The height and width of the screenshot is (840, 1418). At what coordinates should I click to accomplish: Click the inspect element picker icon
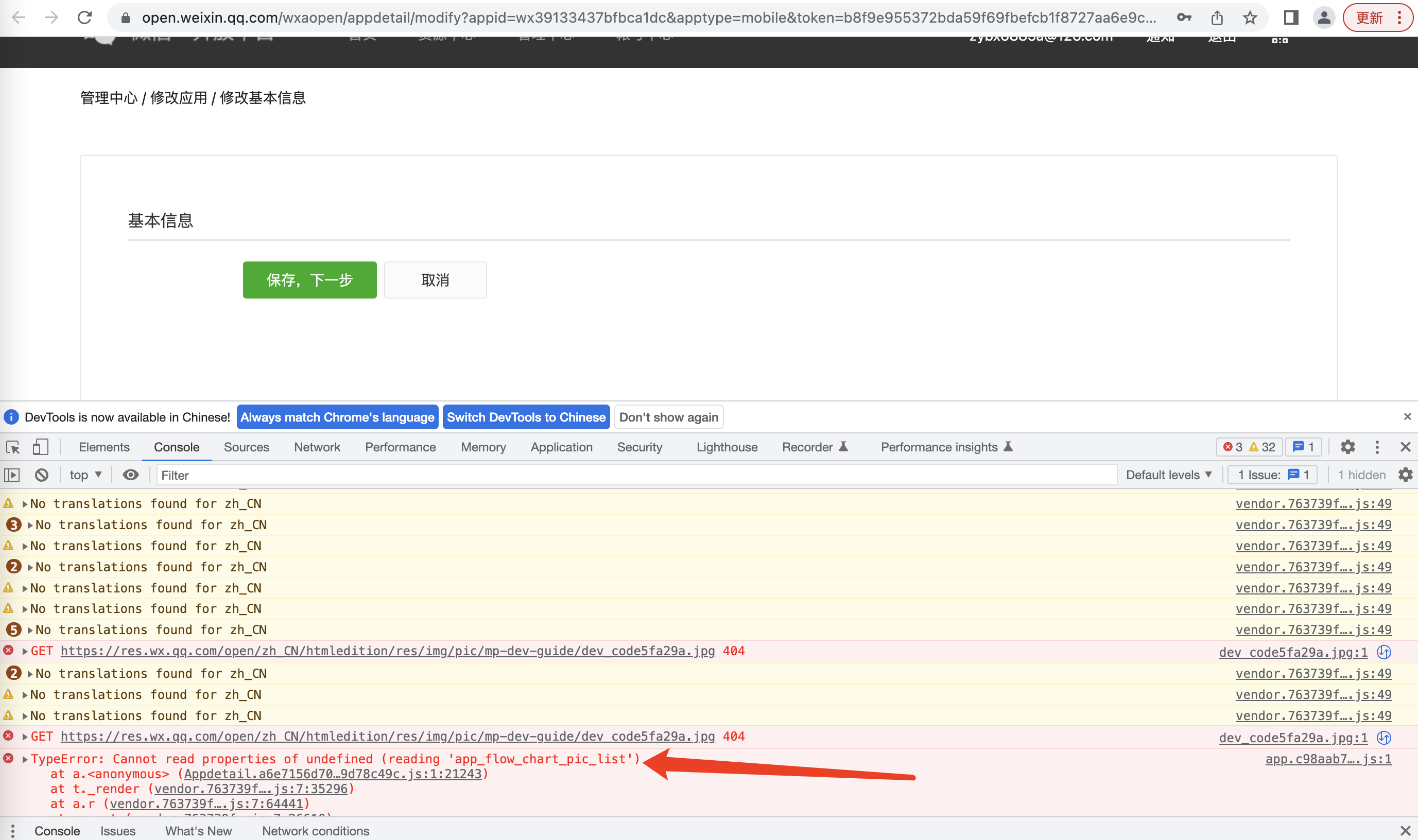[x=13, y=447]
